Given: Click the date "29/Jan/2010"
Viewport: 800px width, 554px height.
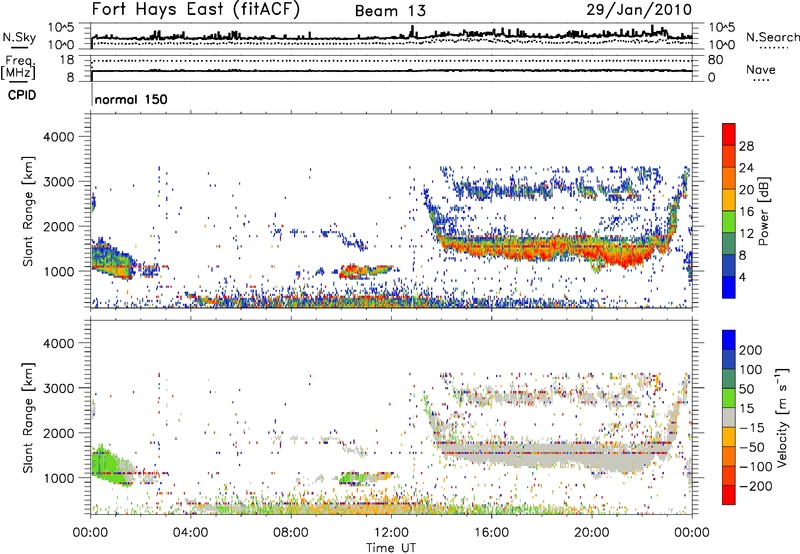Looking at the screenshot, I should point(639,10).
